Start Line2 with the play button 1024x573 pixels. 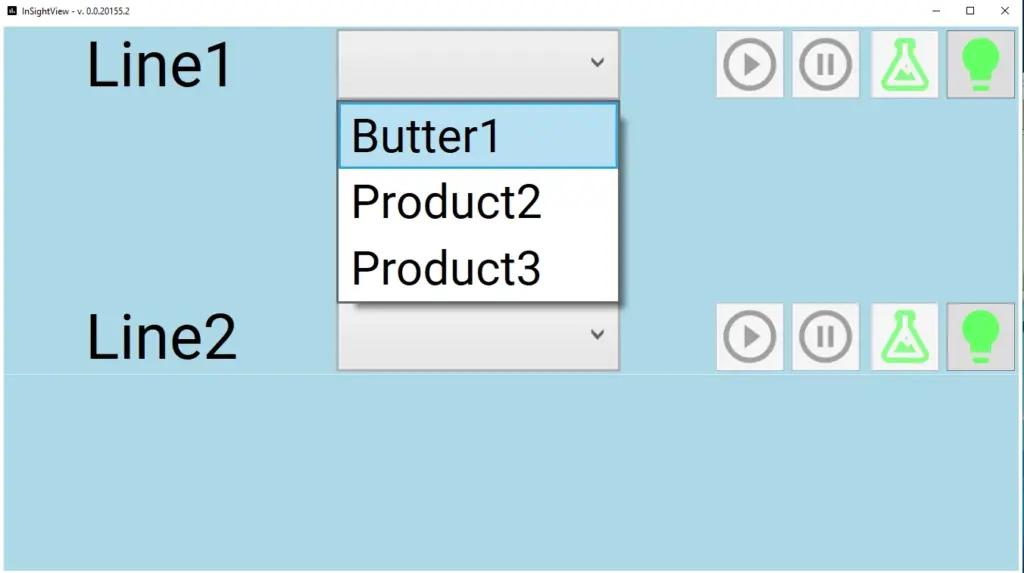(750, 337)
